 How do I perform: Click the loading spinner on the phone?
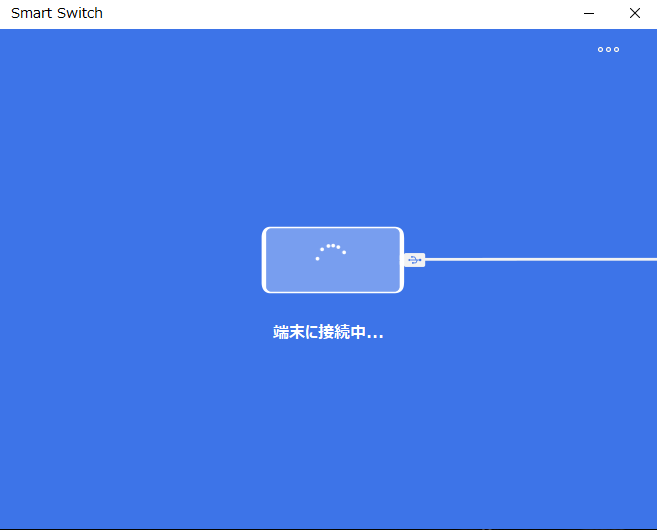tap(331, 252)
